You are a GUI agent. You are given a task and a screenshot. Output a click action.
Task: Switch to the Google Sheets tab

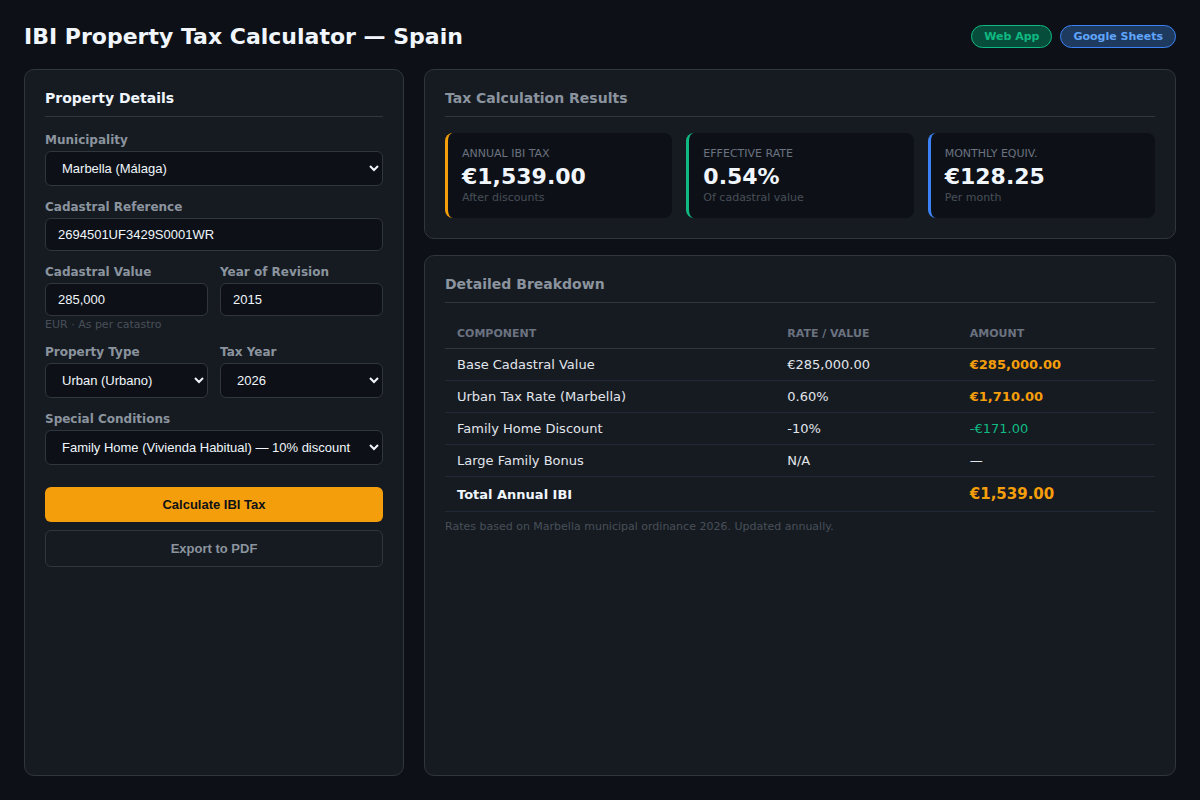pos(1118,36)
